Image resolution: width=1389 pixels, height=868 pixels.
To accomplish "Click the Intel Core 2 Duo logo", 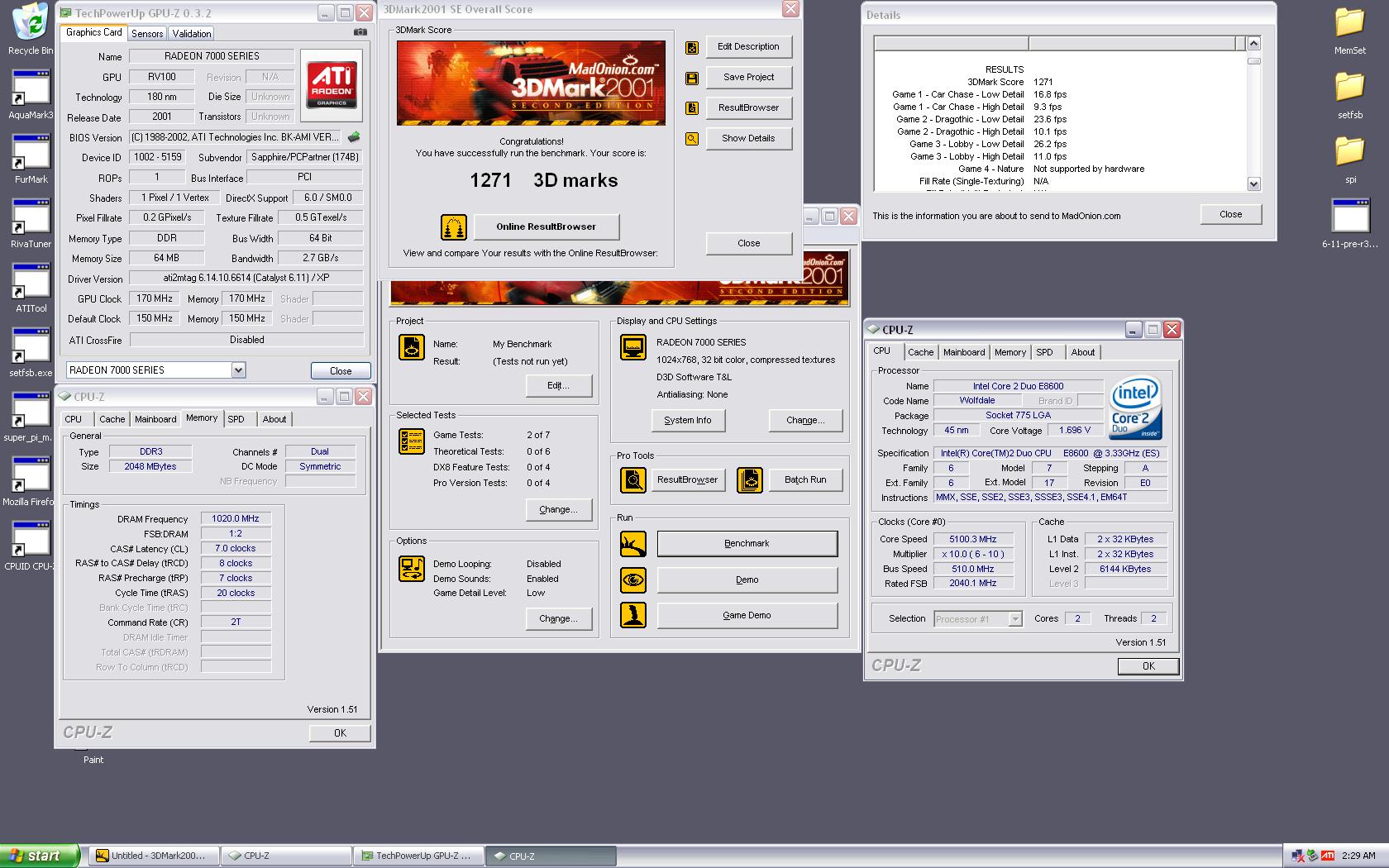I will tap(1136, 408).
